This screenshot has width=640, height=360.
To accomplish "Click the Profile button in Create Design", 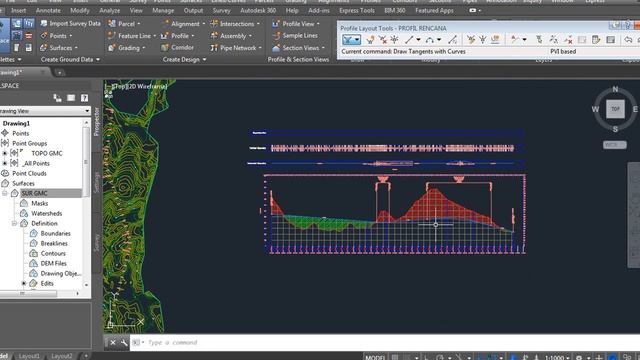I will [x=177, y=36].
